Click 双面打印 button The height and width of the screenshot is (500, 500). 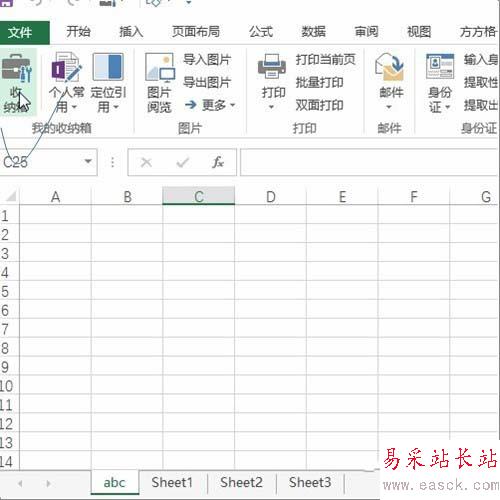[x=319, y=105]
